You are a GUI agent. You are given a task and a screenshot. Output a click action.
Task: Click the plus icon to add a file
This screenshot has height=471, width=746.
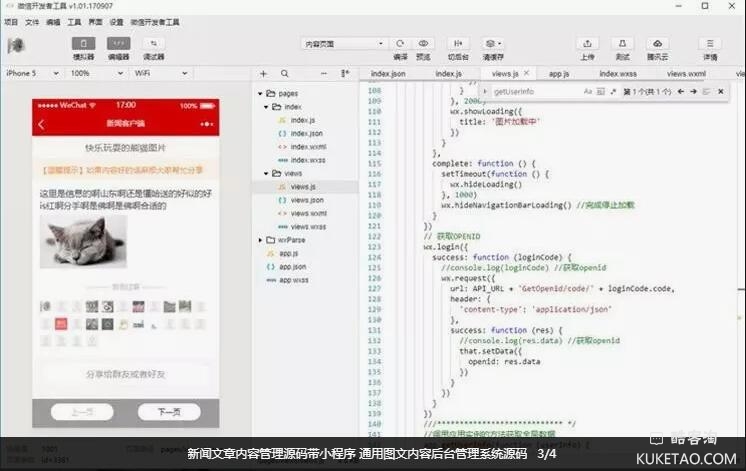click(x=264, y=74)
